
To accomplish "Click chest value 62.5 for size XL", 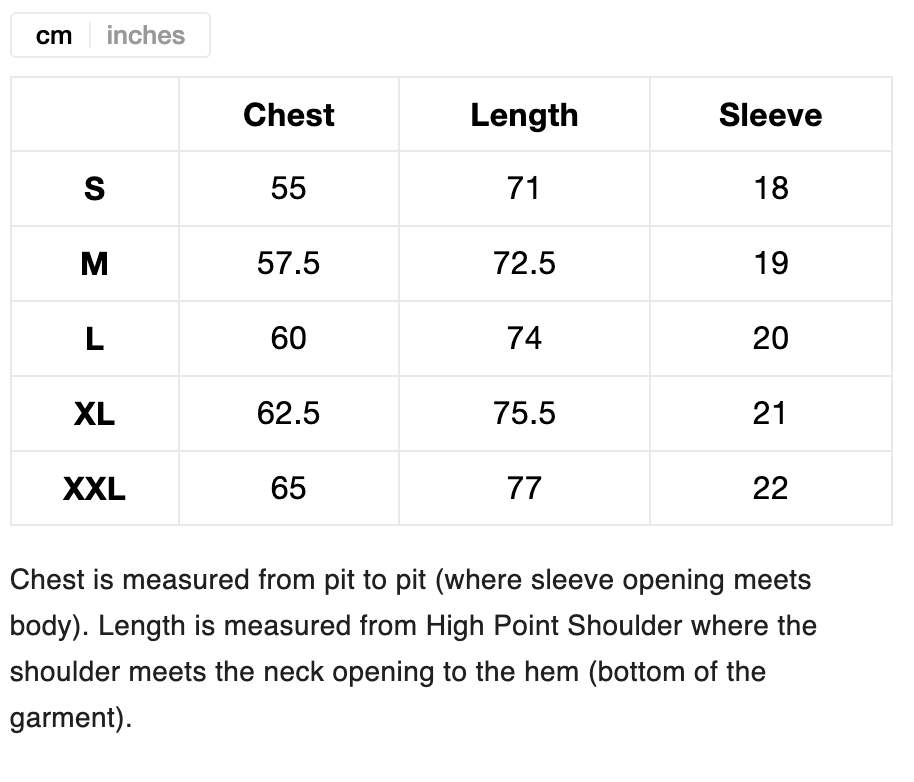I will pyautogui.click(x=289, y=413).
